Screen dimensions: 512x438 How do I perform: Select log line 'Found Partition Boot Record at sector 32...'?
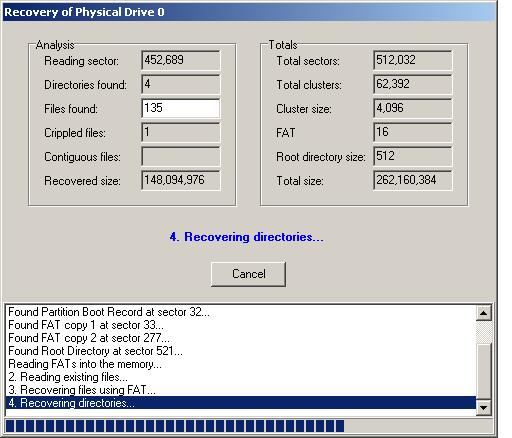point(241,312)
